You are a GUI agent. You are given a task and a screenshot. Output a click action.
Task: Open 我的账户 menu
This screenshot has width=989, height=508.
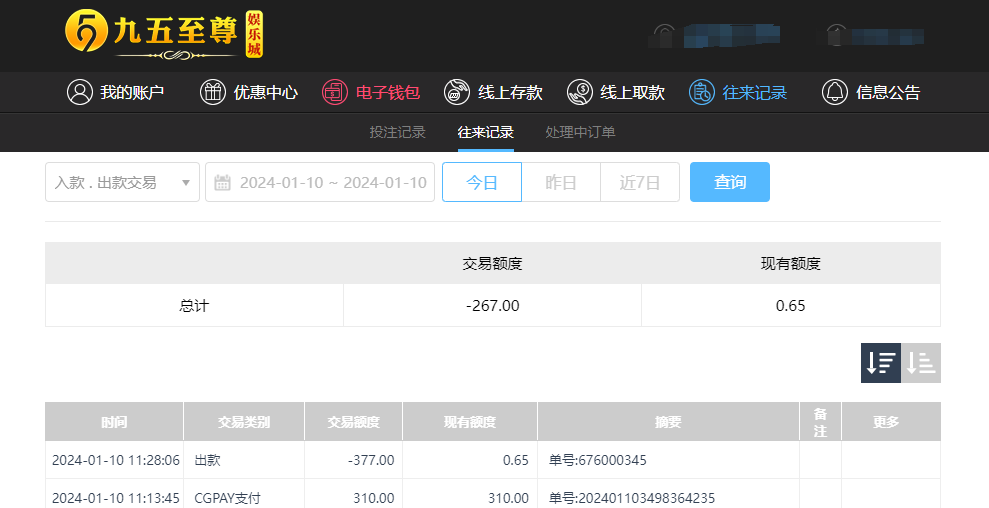pyautogui.click(x=115, y=92)
